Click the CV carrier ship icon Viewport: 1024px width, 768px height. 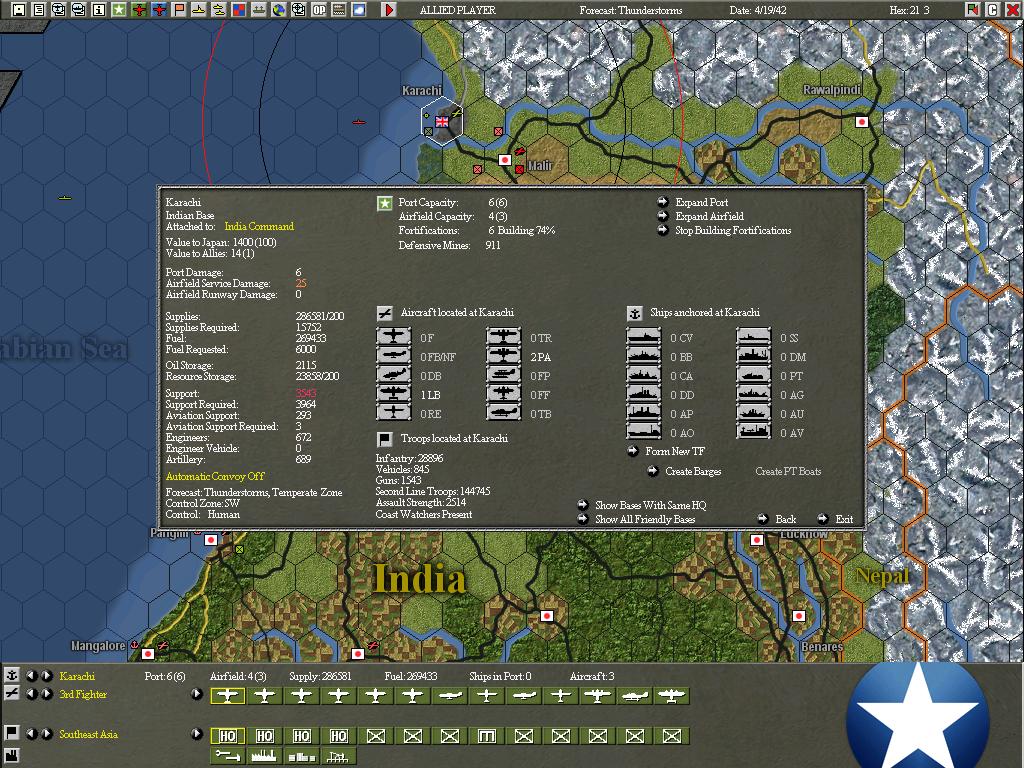[x=644, y=337]
